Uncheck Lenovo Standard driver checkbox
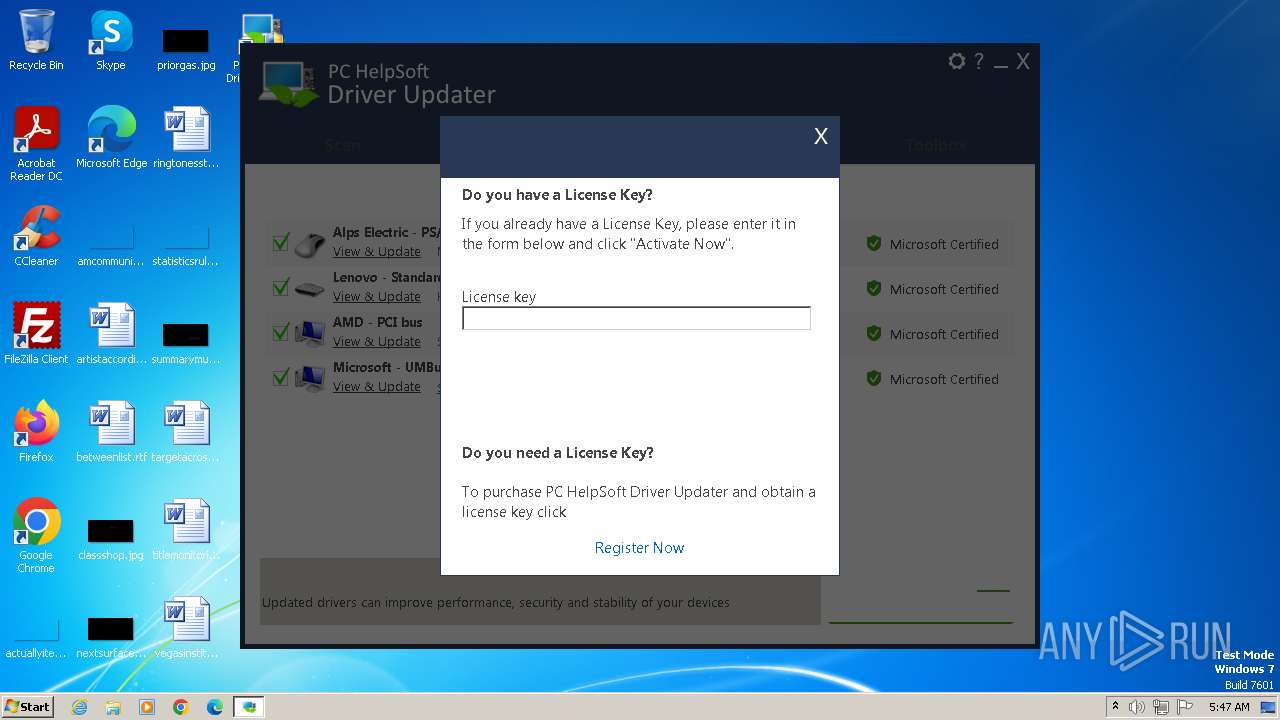 (281, 287)
